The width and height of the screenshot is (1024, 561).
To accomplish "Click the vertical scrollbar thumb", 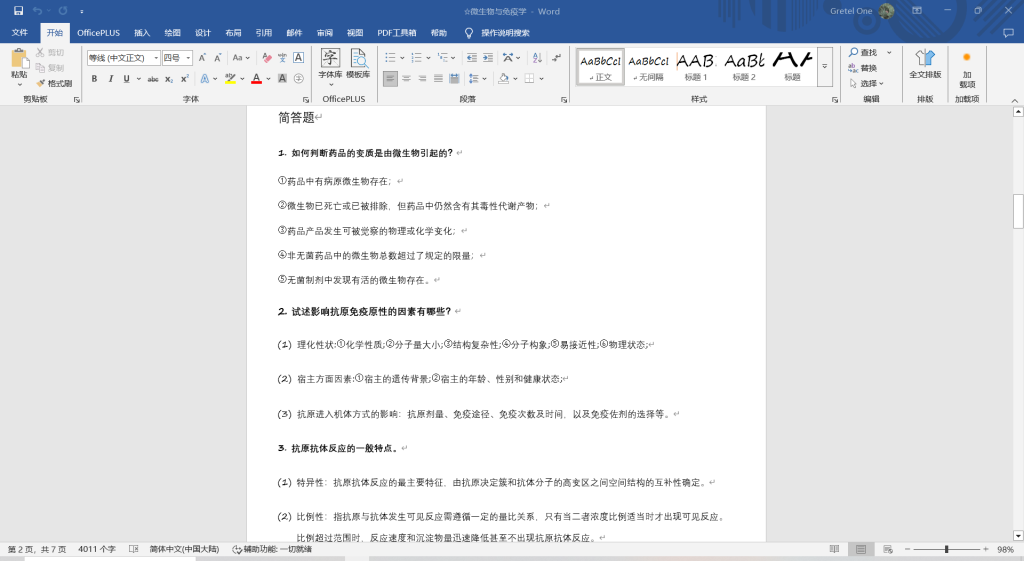I will (1017, 211).
